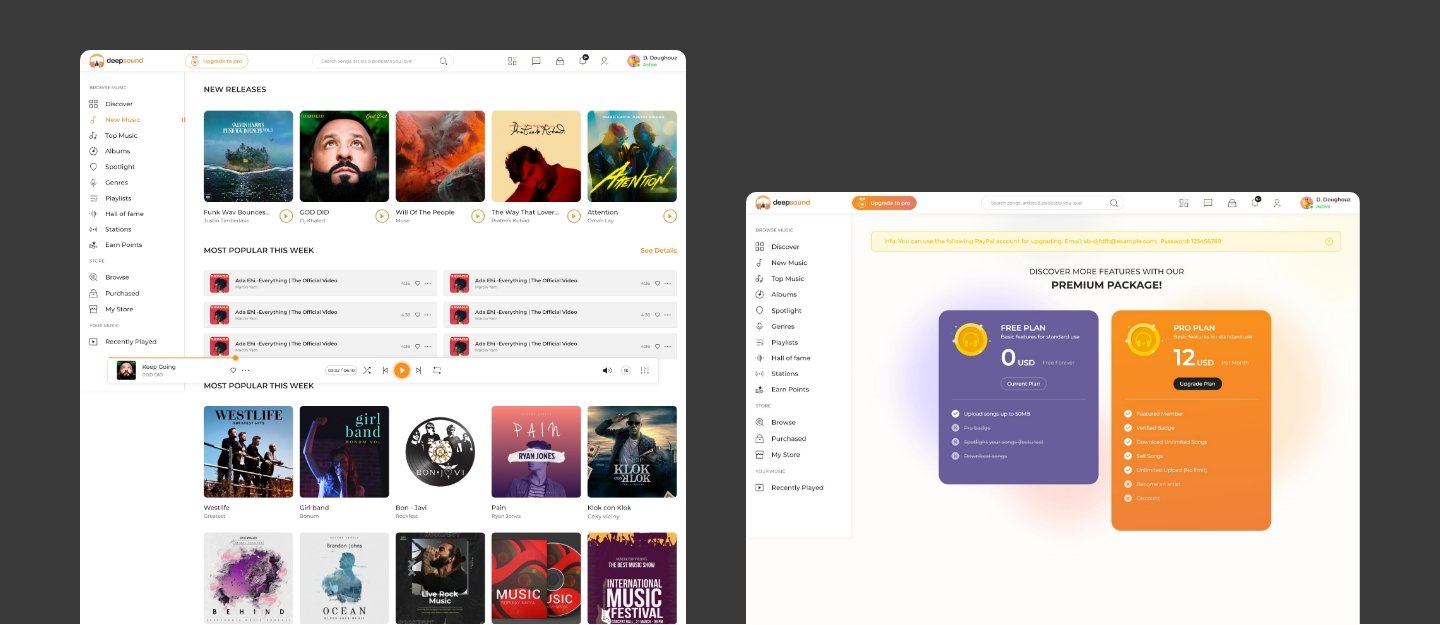The image size is (1440, 625).
Task: Click the Earn Points icon in the New Releases window sidebar
Action: pyautogui.click(x=93, y=245)
